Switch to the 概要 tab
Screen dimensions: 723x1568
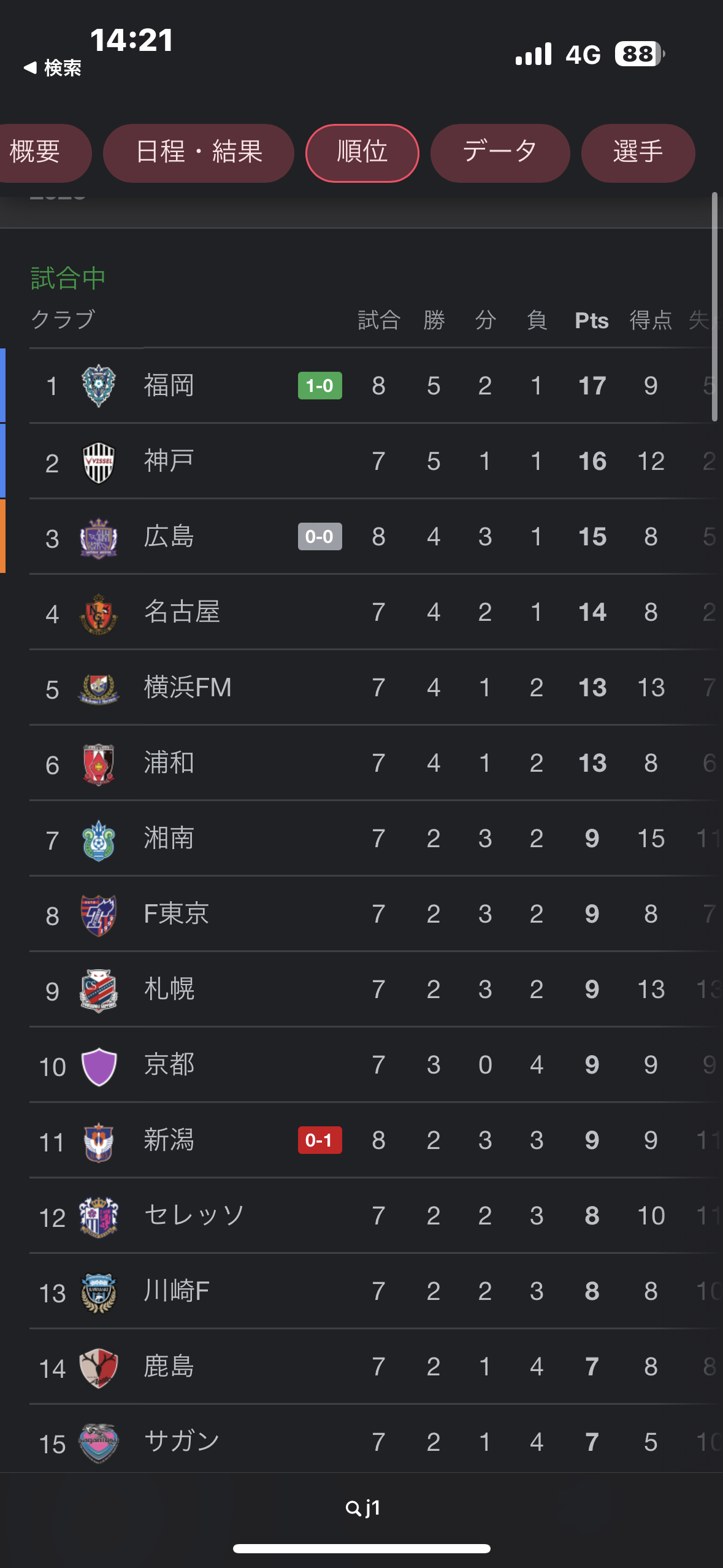pos(37,153)
